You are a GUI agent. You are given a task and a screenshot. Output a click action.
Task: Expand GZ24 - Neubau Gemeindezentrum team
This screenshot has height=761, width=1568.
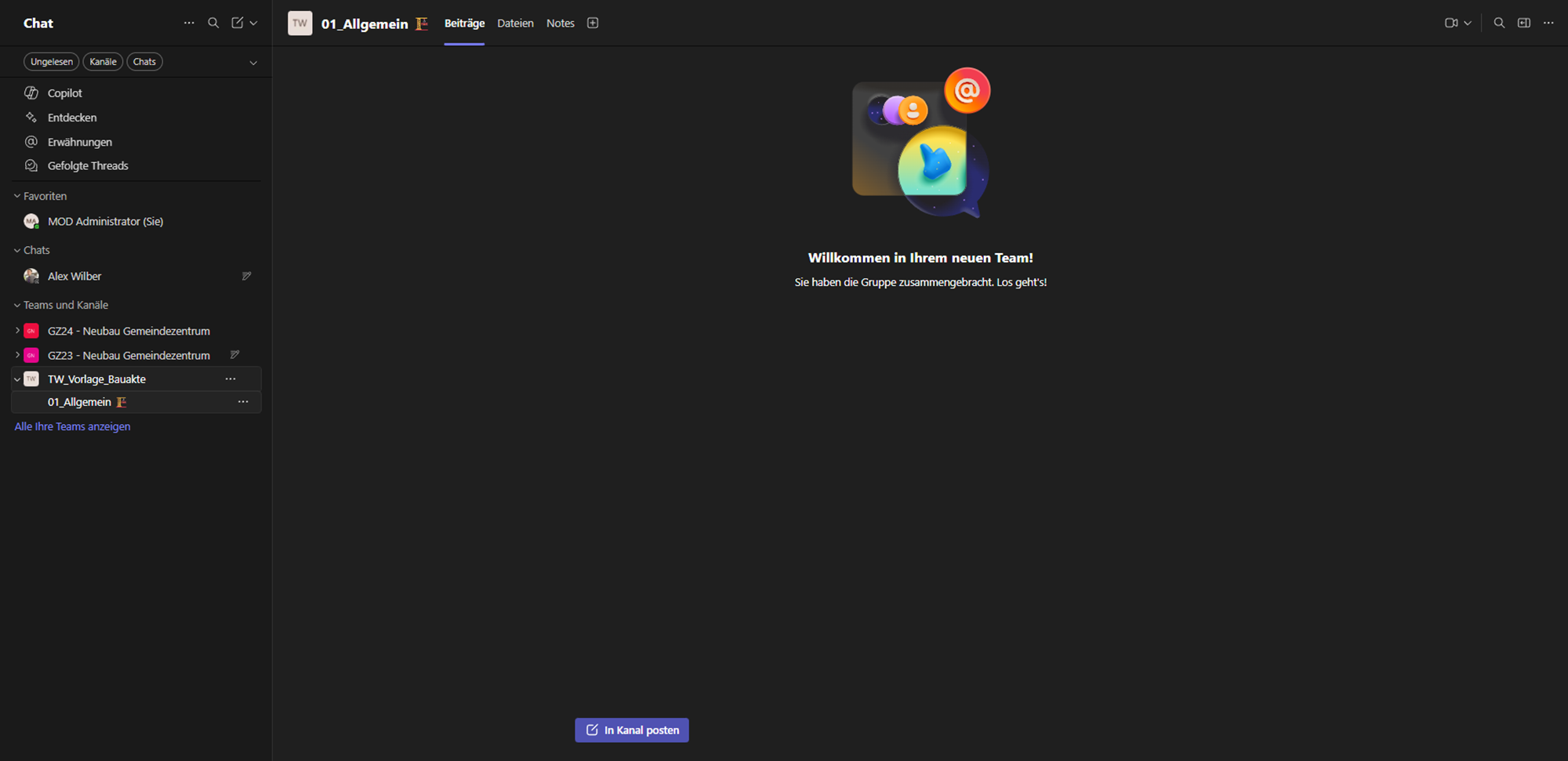17,331
